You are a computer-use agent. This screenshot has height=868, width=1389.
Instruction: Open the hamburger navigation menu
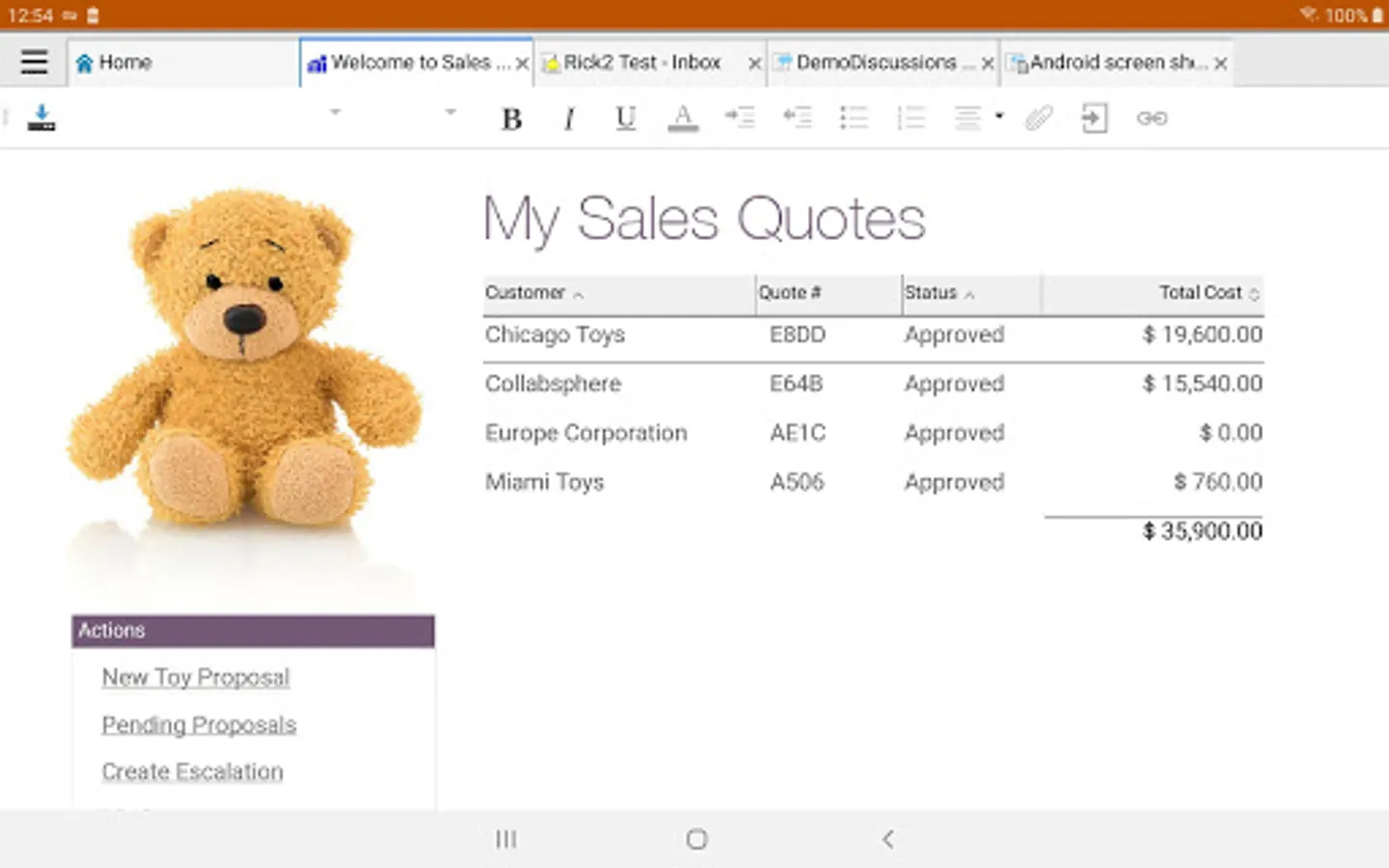tap(35, 63)
